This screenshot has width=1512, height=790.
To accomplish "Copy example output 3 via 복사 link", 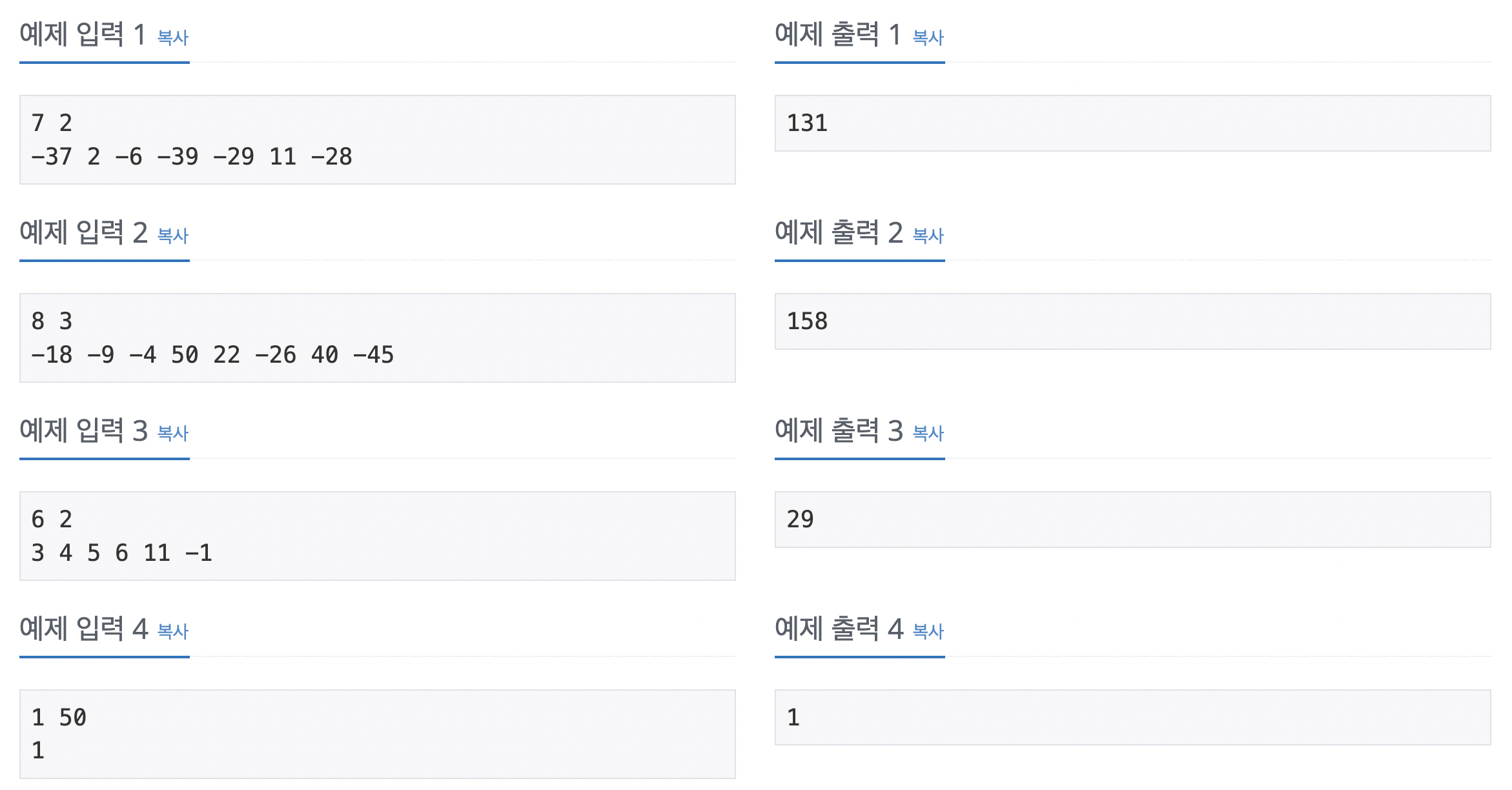I will [x=928, y=433].
